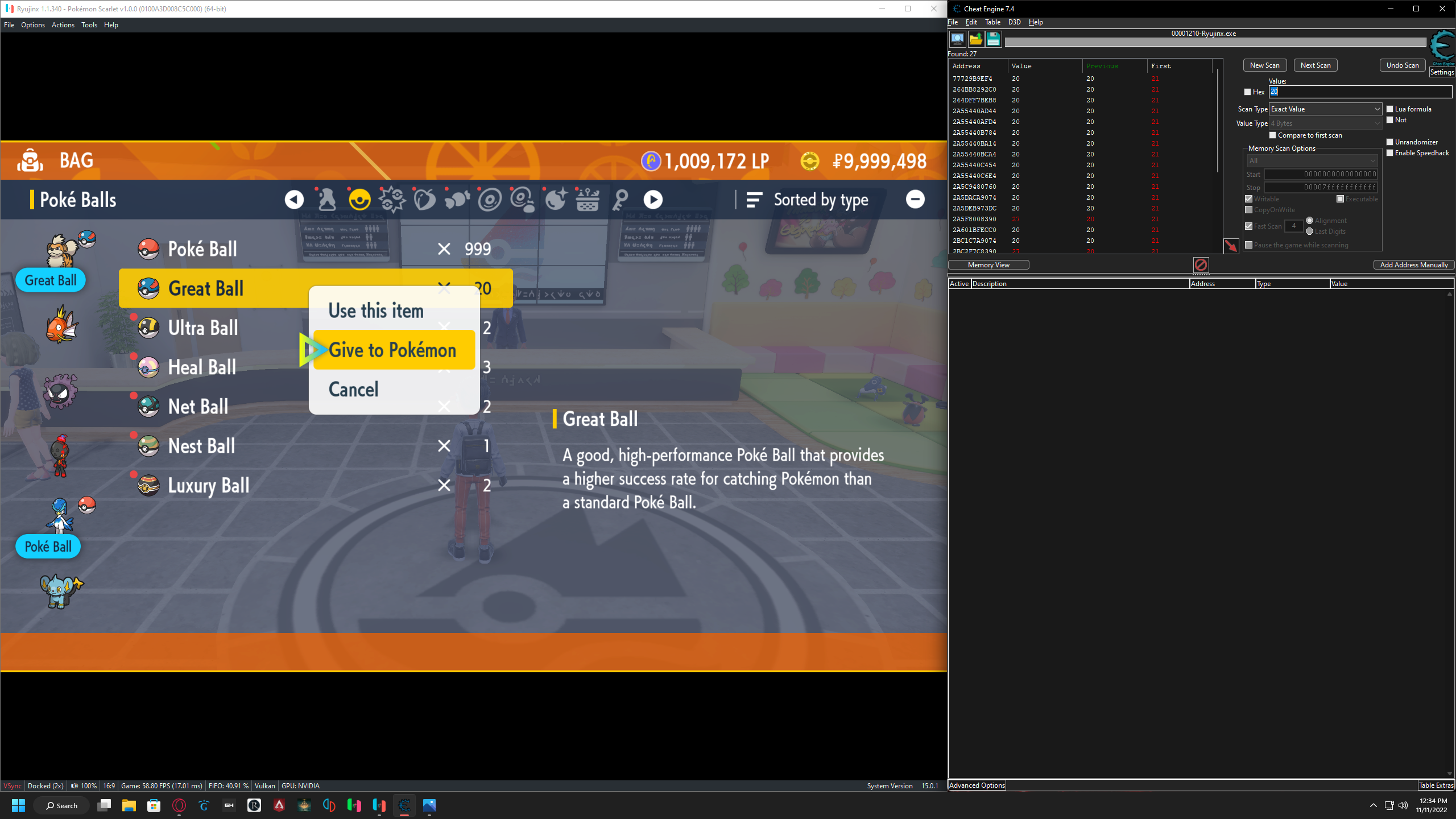Select the Medicines pocket icon in bag
Image resolution: width=1456 pixels, height=819 pixels.
point(326,200)
